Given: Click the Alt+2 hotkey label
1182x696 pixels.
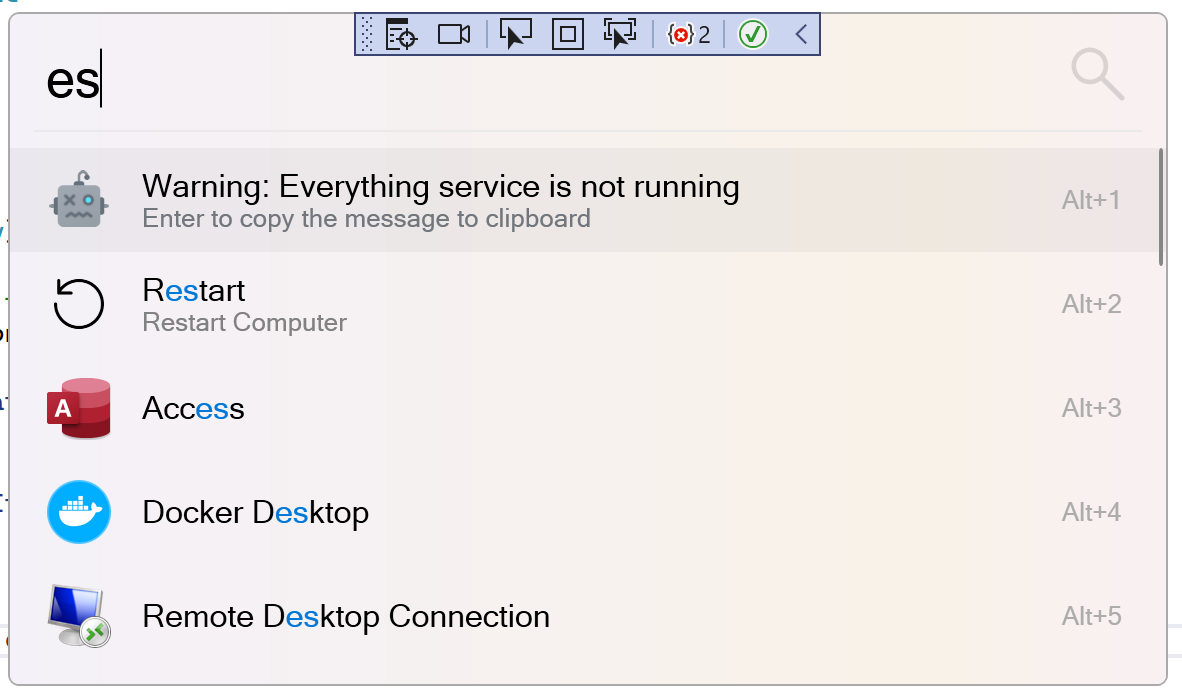Looking at the screenshot, I should [x=1091, y=304].
